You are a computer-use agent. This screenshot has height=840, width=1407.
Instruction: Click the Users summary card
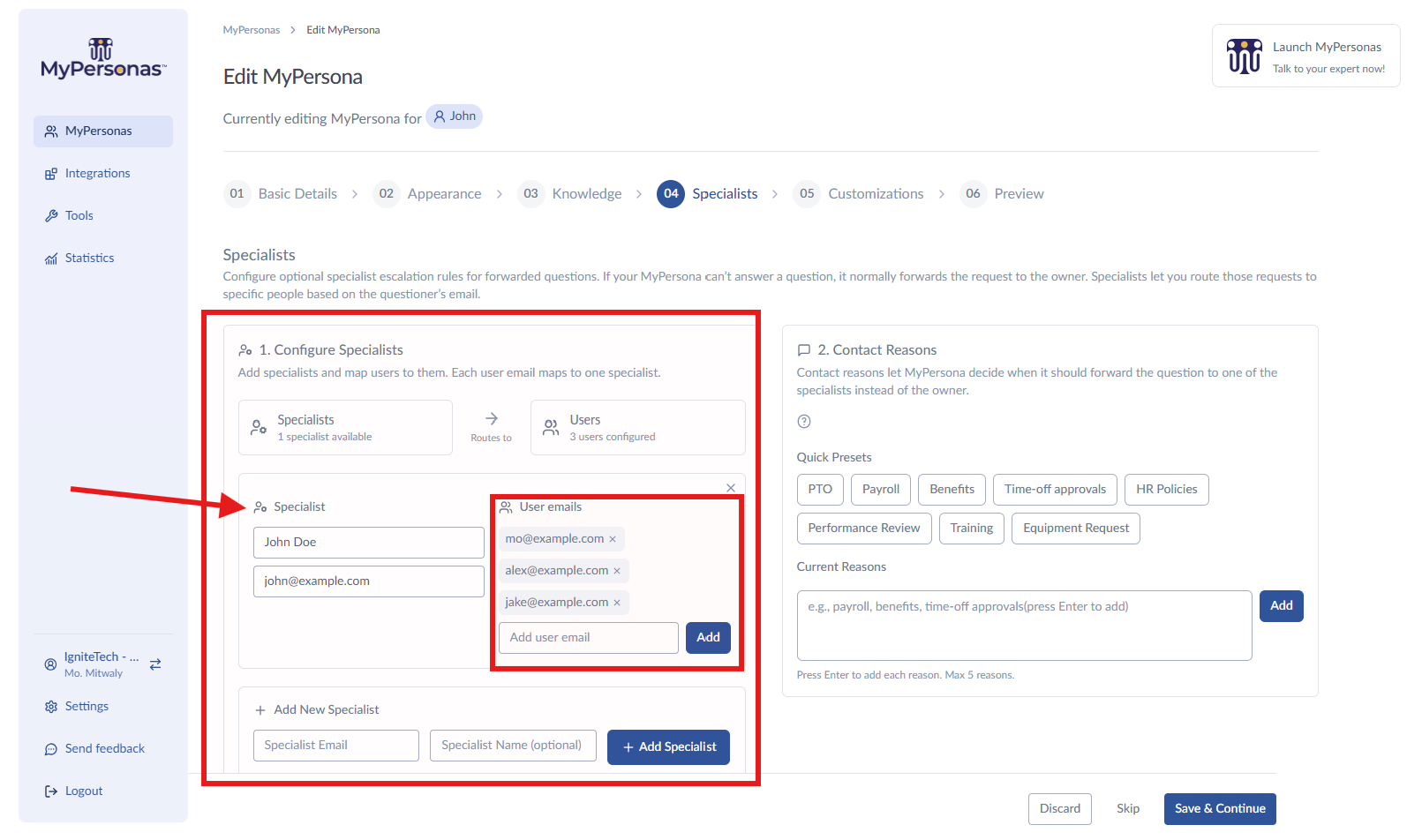click(637, 428)
